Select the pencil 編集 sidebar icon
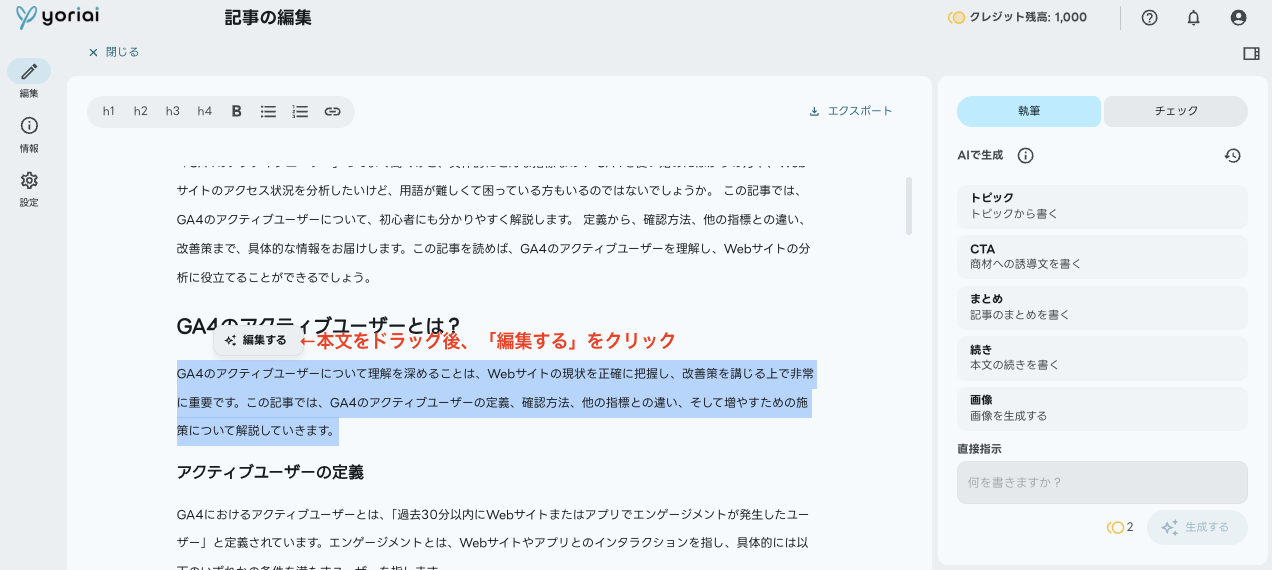The height and width of the screenshot is (570, 1272). coord(29,71)
